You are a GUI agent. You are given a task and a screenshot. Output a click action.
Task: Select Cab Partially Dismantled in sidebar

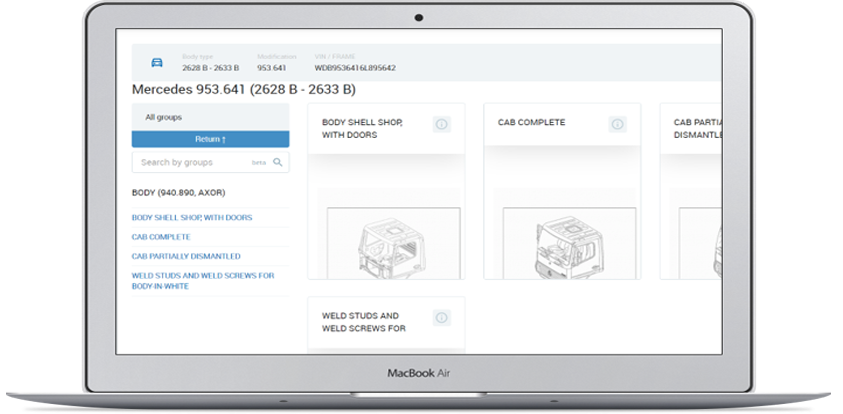point(186,256)
